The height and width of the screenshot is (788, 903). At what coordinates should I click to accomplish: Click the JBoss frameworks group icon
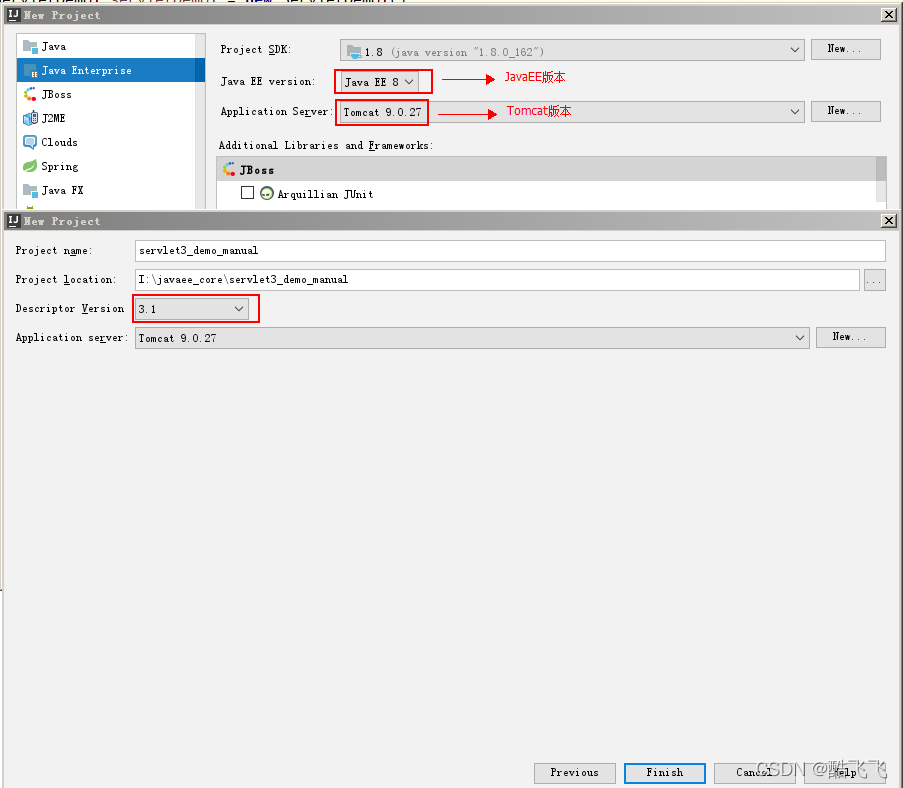pos(229,169)
